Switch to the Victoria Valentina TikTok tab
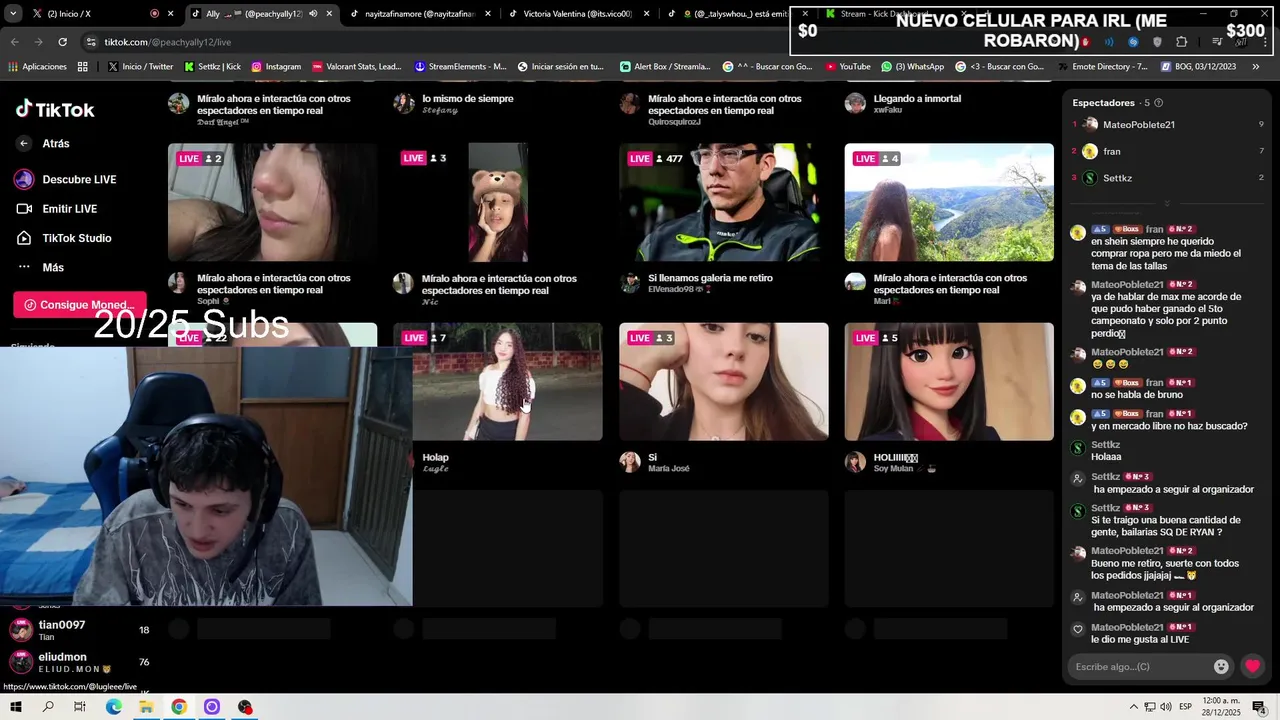Viewport: 1280px width, 720px height. (x=578, y=14)
